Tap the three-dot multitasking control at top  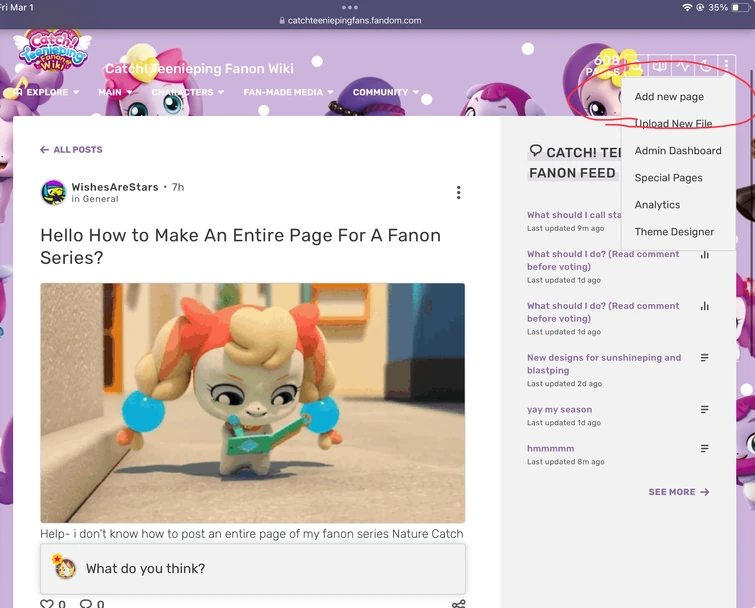350,7
